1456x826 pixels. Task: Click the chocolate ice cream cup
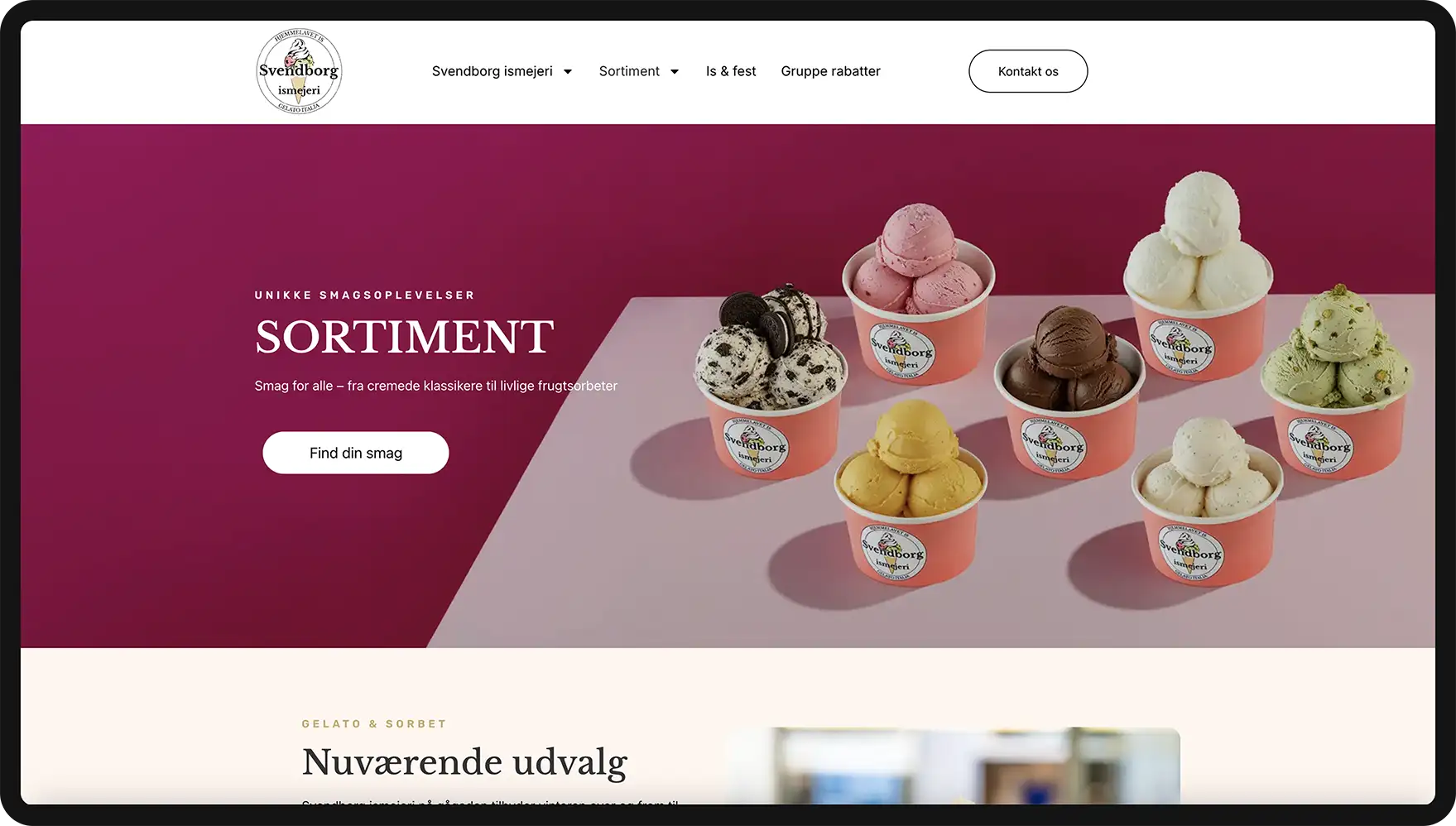[x=1068, y=393]
